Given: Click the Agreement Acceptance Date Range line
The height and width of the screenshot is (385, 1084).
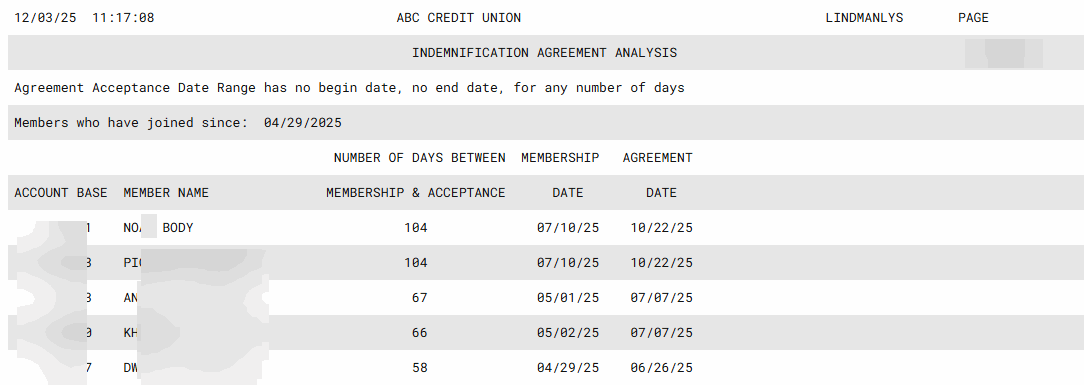Looking at the screenshot, I should [349, 88].
